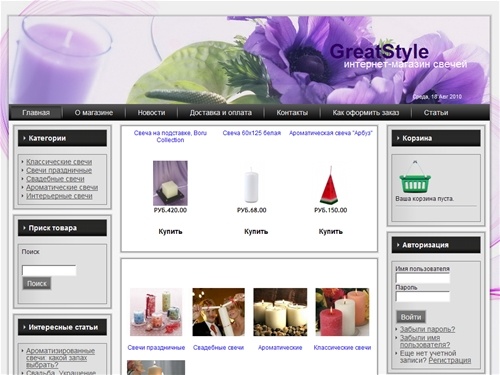The width and height of the screenshot is (500, 375).
Task: Open the Главная menu item
Action: 36,113
